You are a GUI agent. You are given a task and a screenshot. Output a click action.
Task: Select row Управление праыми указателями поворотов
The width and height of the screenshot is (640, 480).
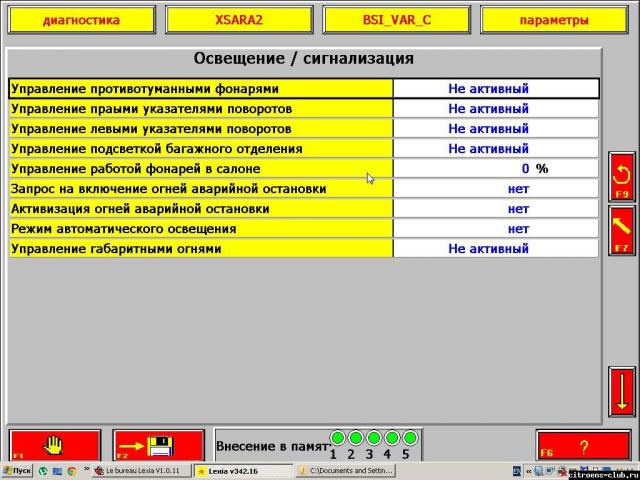coord(304,109)
